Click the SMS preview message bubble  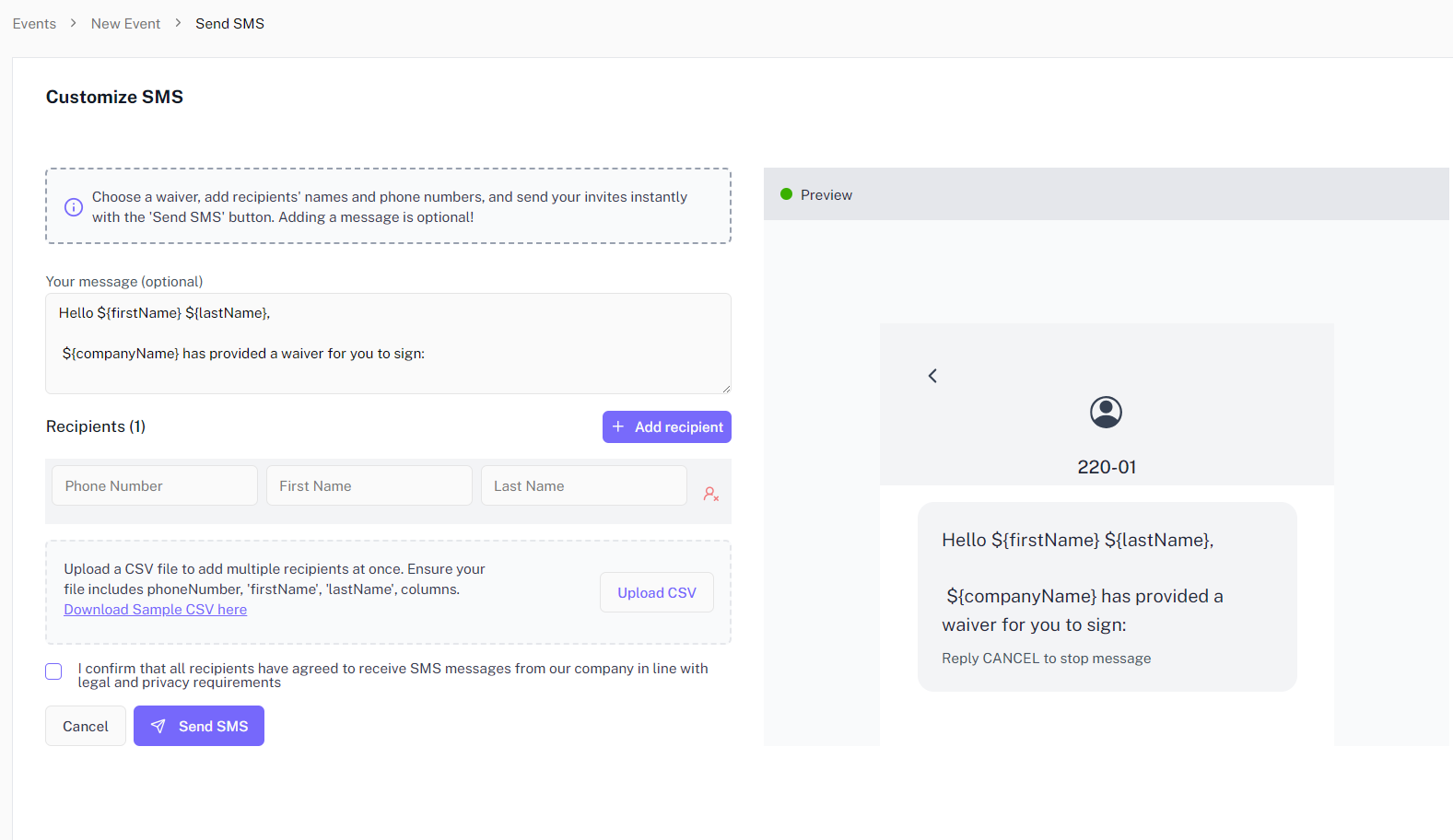1107,596
